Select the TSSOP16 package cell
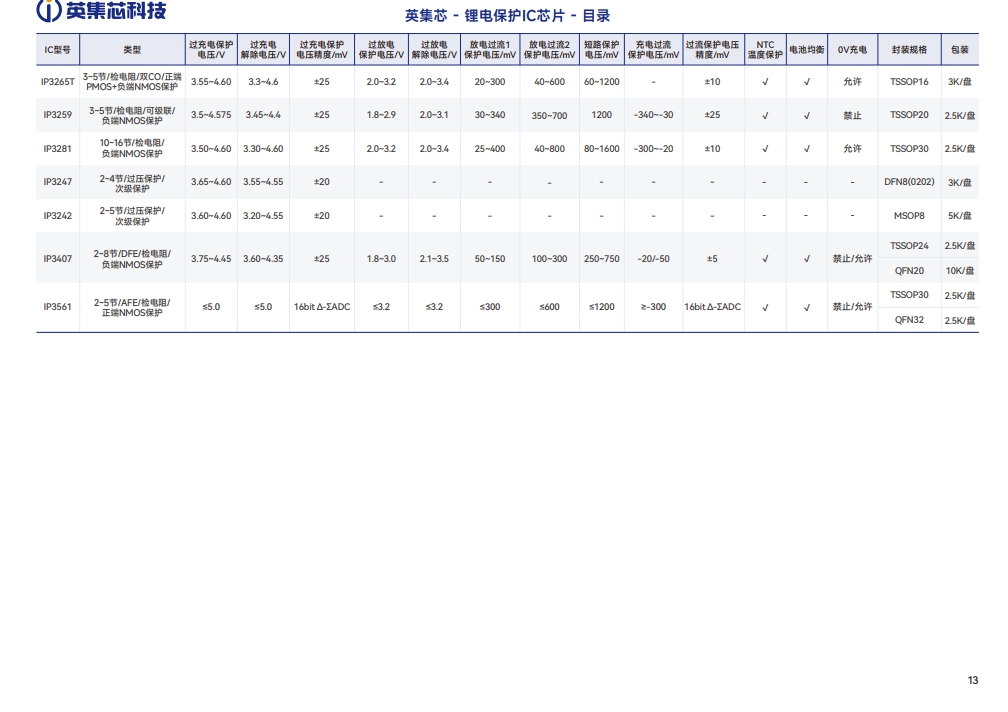This screenshot has height=712, width=1008. [909, 82]
